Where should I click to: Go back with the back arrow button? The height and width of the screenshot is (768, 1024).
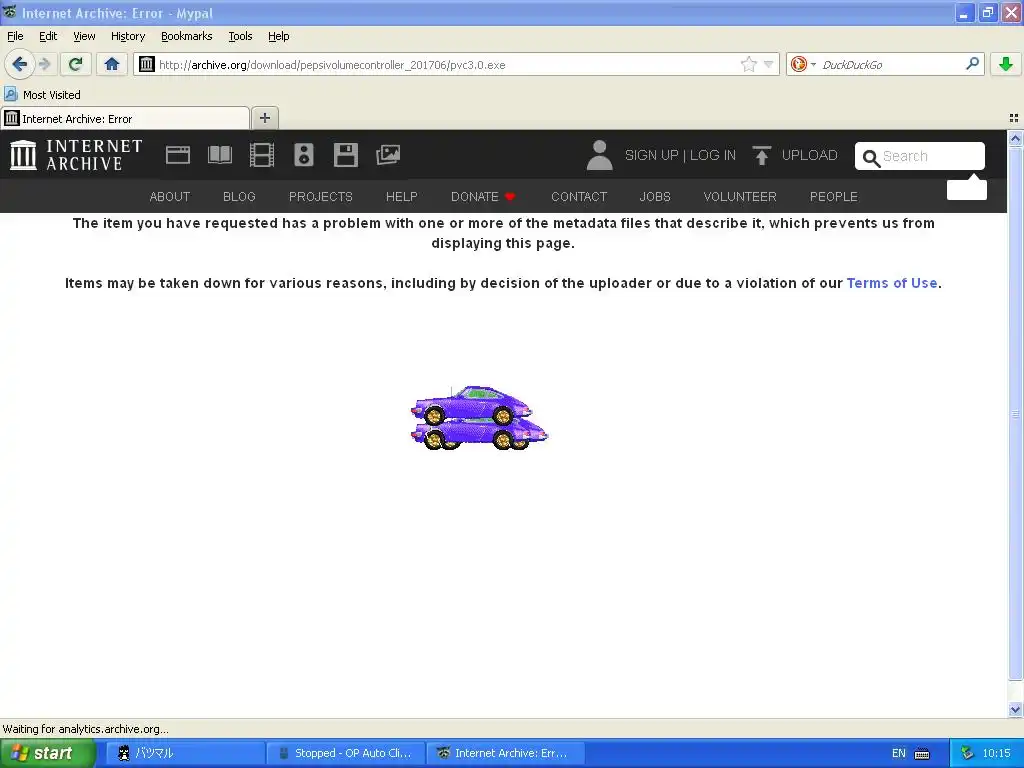pyautogui.click(x=20, y=64)
